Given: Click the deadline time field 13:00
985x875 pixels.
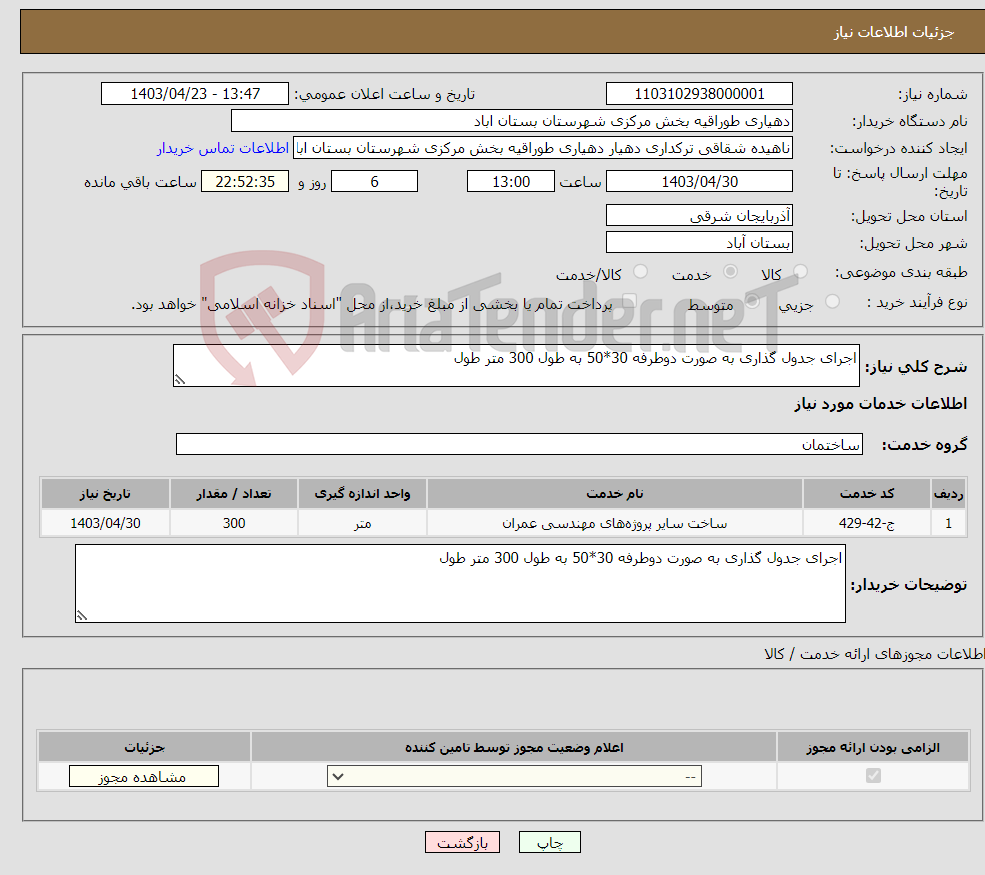Looking at the screenshot, I should pos(511,182).
